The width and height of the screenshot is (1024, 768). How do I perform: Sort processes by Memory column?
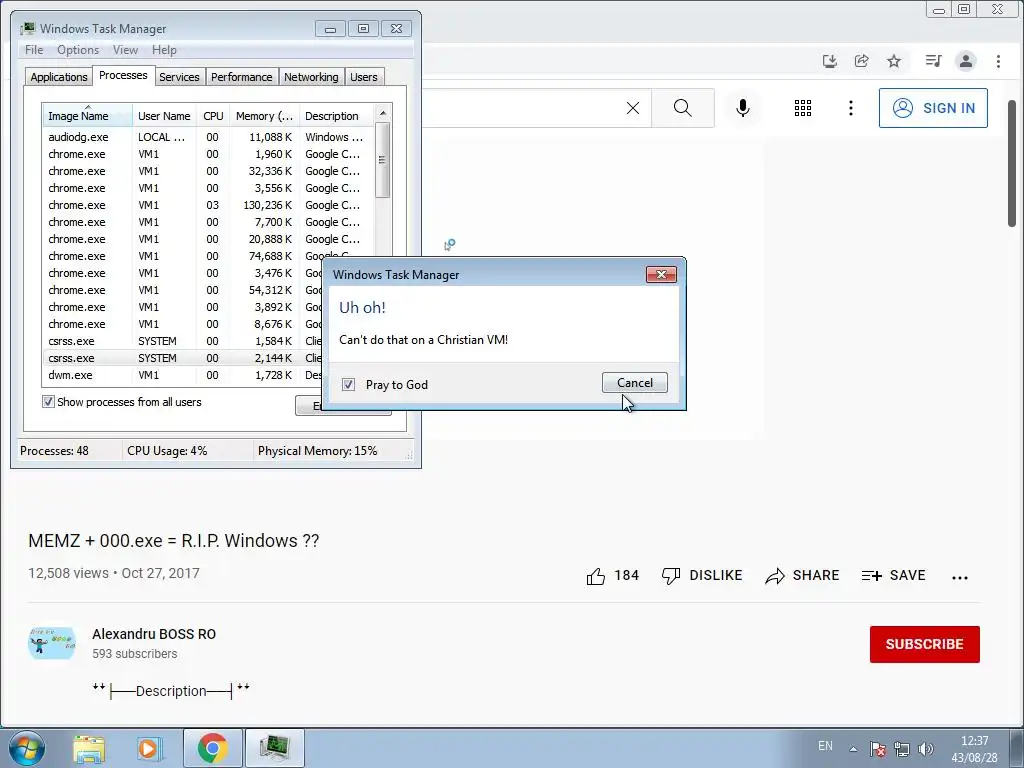point(264,116)
